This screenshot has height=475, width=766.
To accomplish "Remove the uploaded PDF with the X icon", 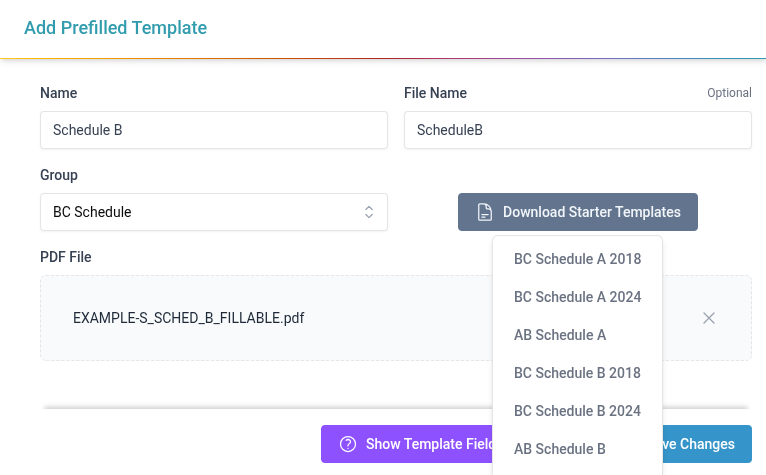I will pyautogui.click(x=709, y=318).
